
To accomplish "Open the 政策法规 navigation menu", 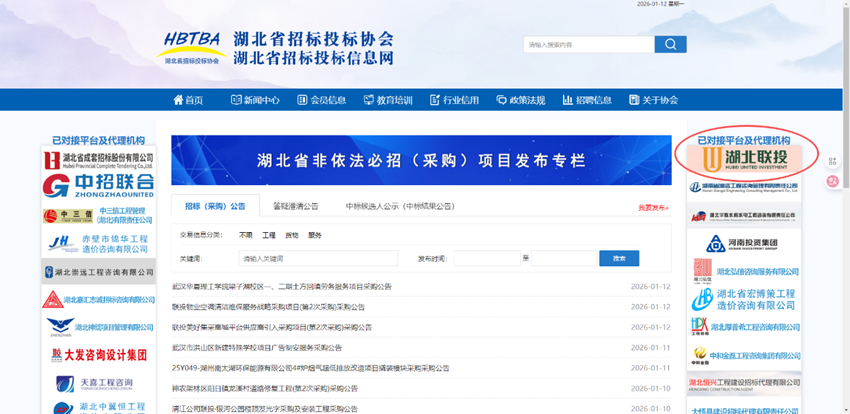I will pos(520,100).
